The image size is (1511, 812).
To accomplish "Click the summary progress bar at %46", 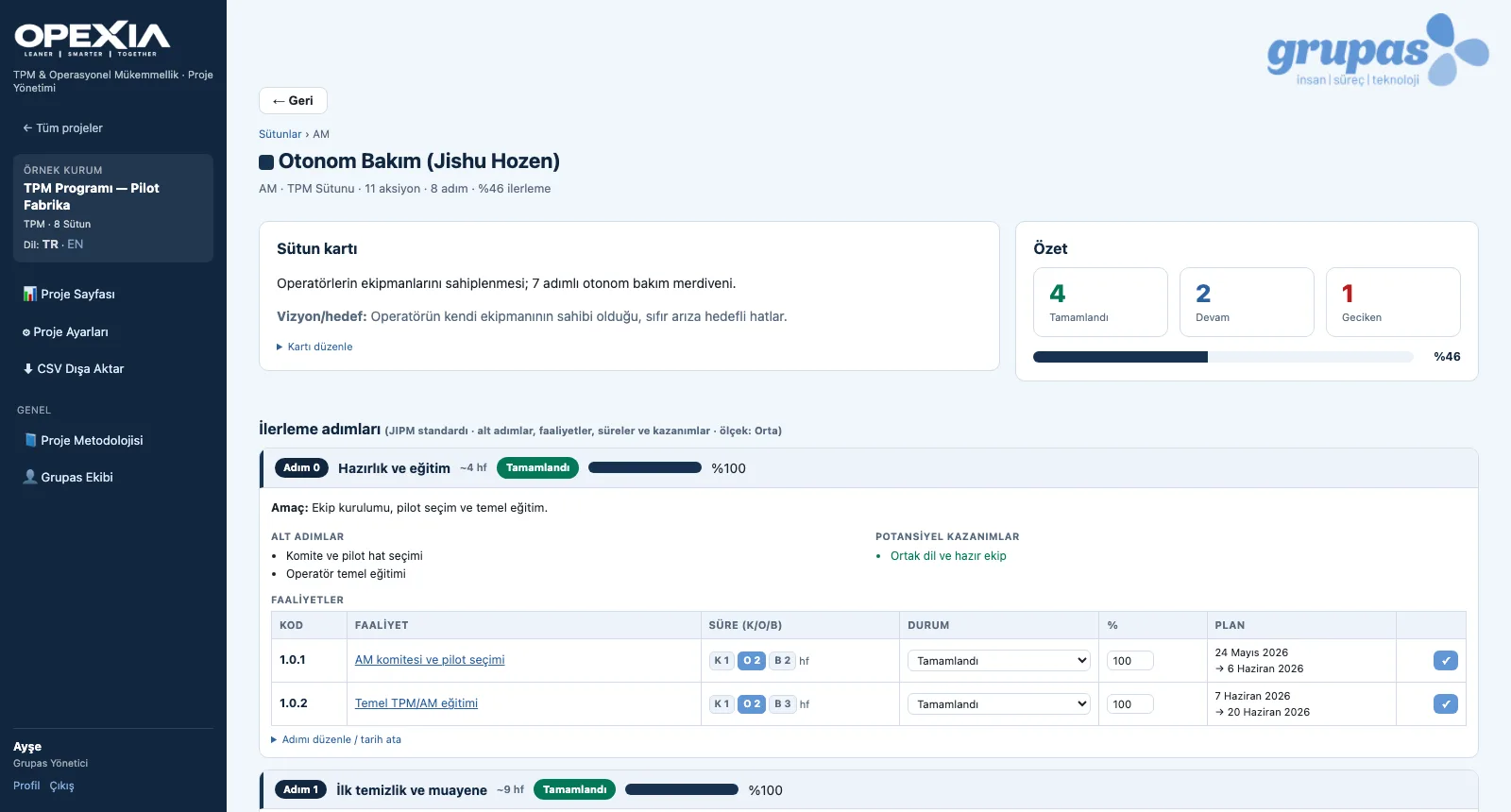I will click(1223, 357).
